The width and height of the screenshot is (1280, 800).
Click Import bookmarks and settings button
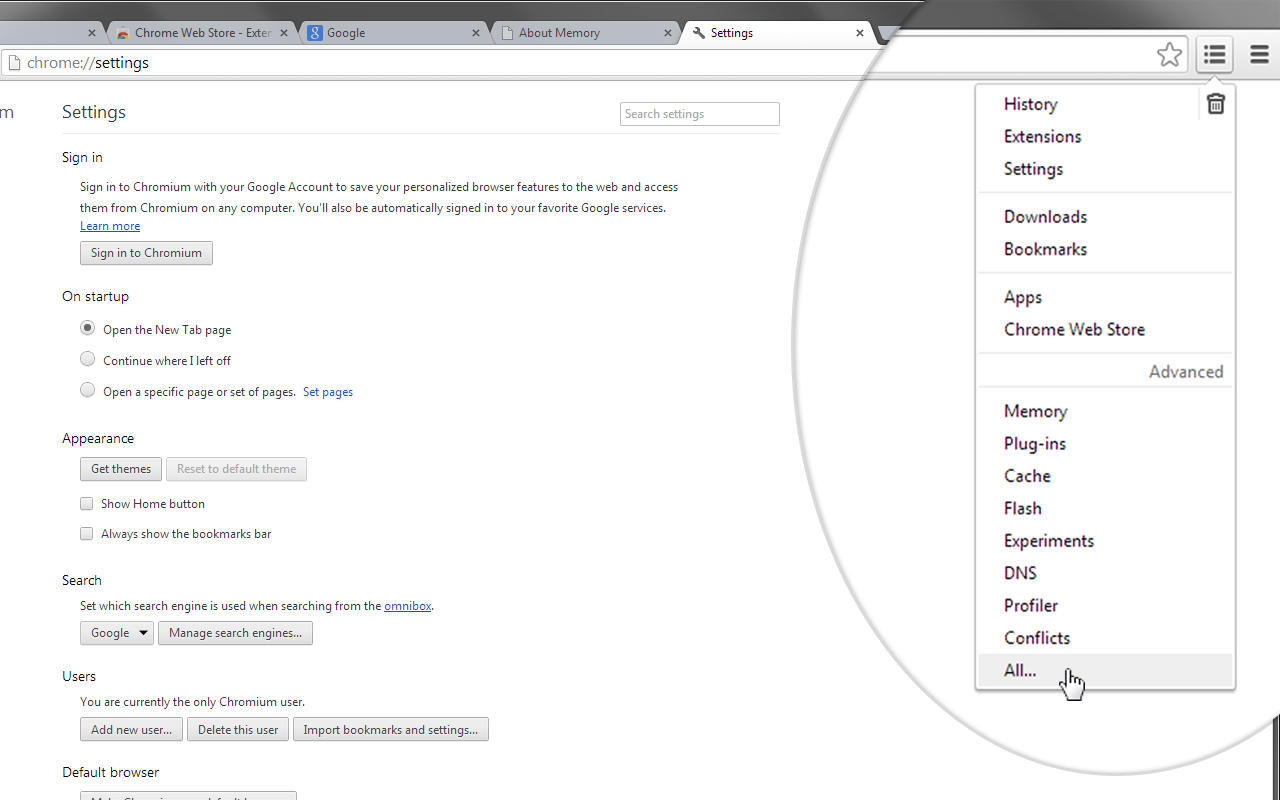point(390,729)
